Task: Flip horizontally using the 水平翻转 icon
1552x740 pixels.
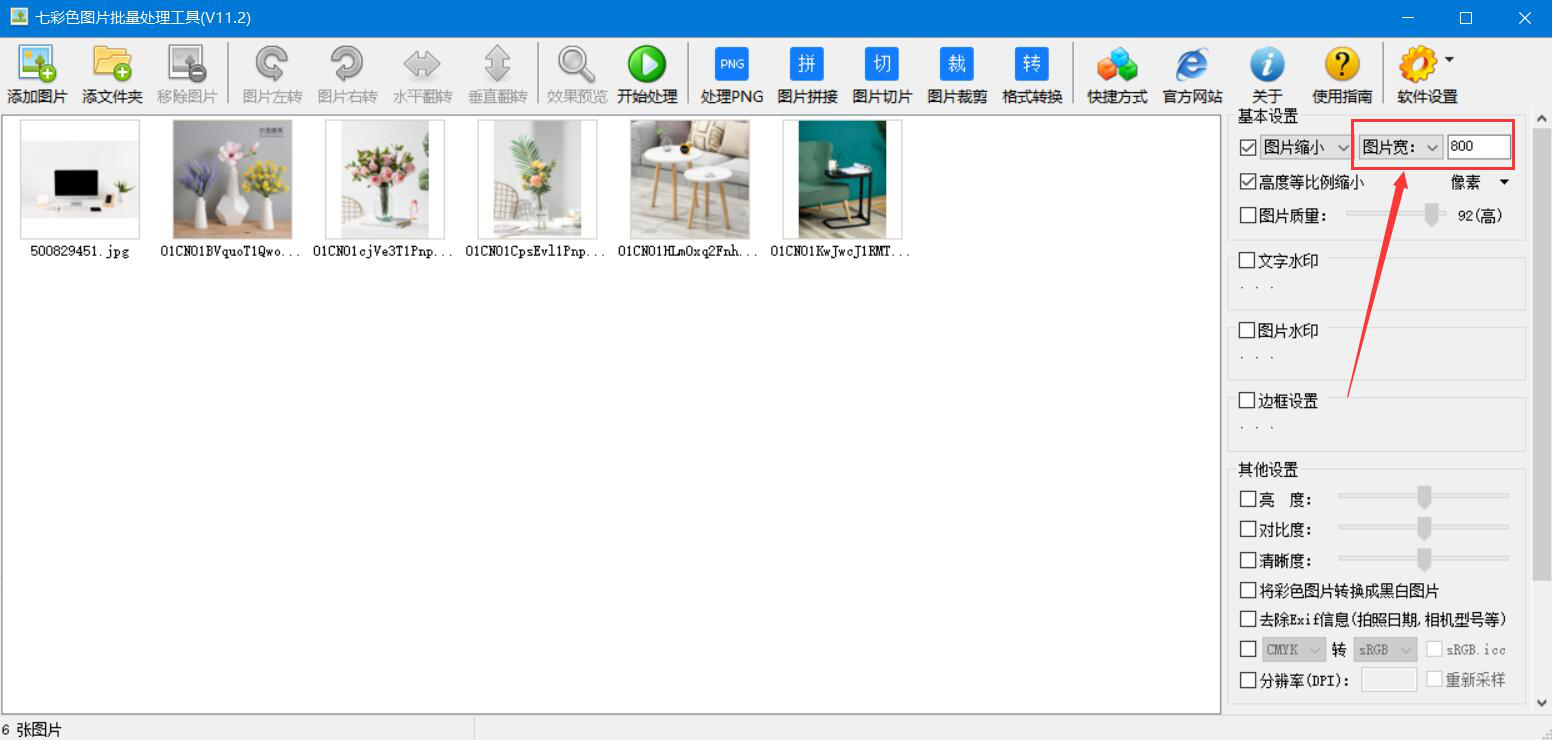Action: 422,64
